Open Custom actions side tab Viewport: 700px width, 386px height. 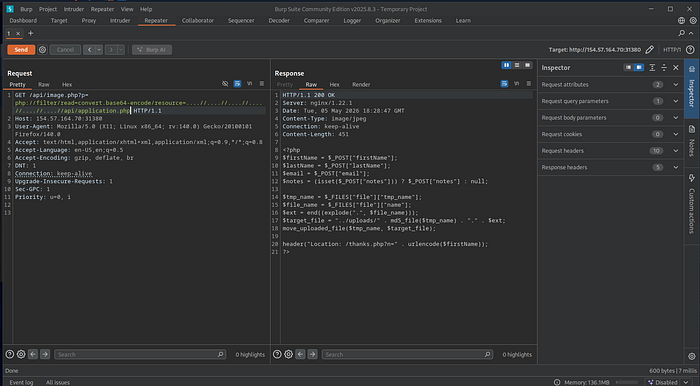[x=692, y=207]
